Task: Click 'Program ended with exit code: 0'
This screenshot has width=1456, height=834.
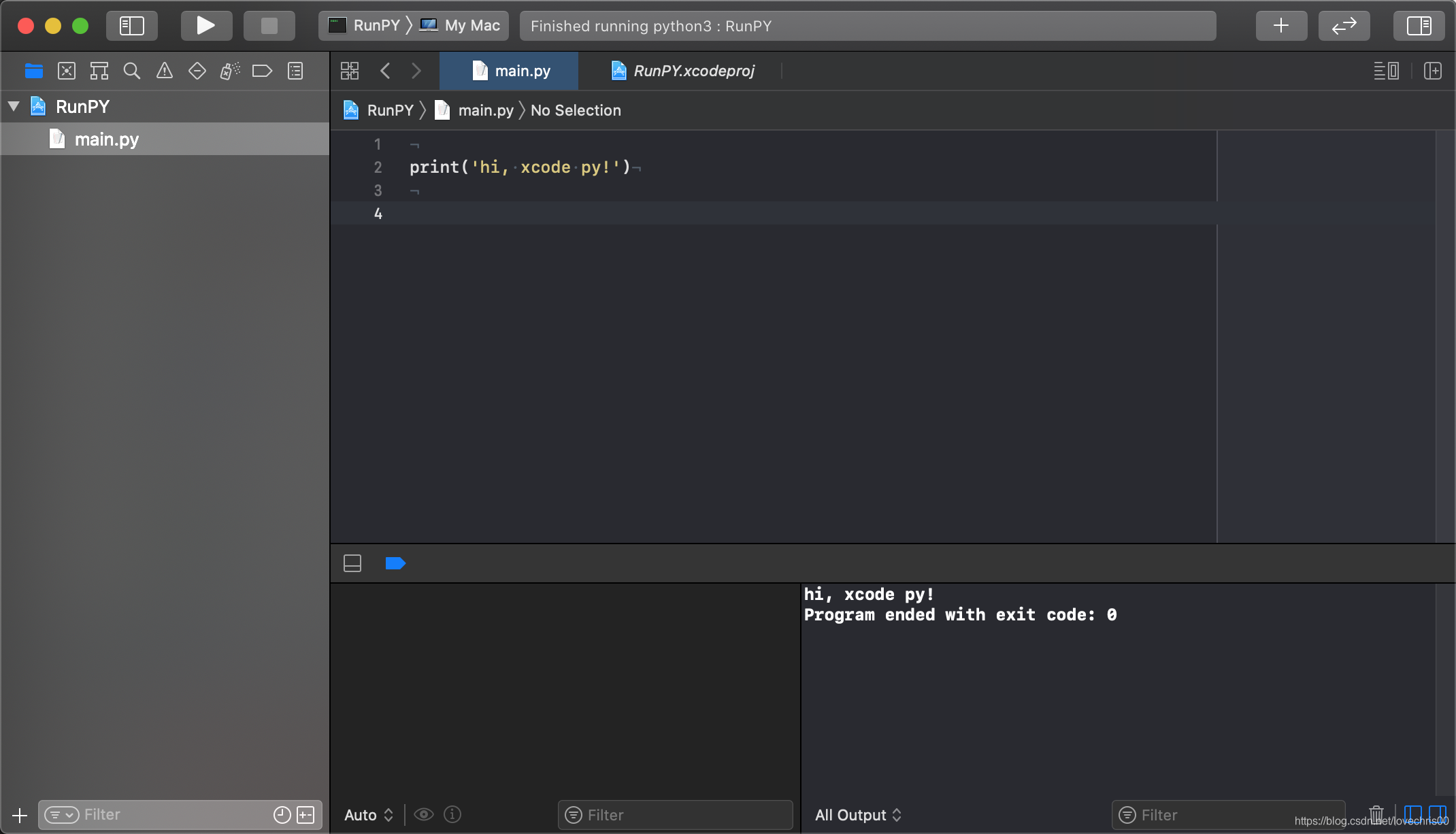Action: coord(960,614)
